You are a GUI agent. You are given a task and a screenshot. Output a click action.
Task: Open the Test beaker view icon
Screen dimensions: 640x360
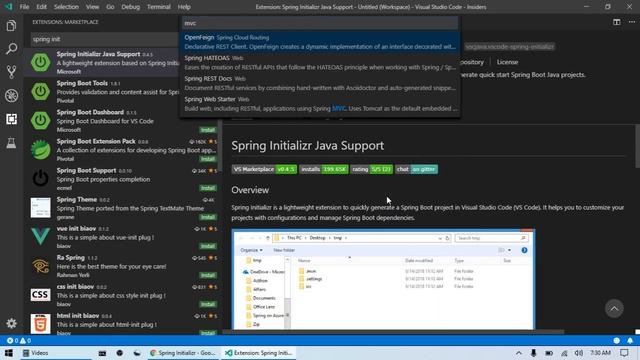pos(11,142)
